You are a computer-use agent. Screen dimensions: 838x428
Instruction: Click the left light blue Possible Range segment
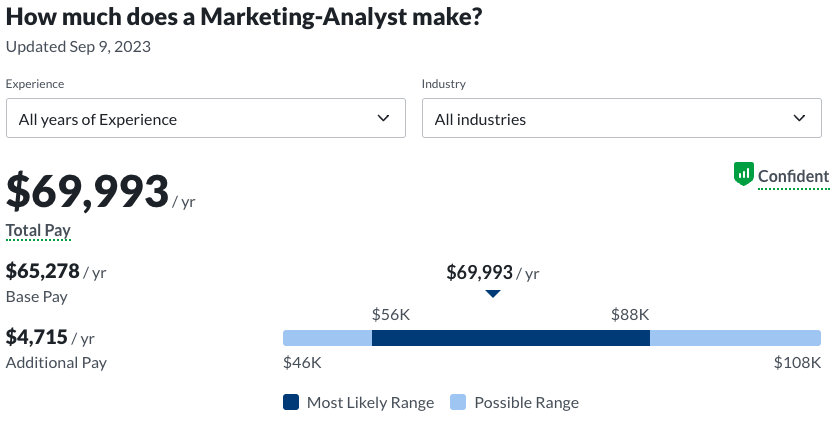pyautogui.click(x=327, y=338)
